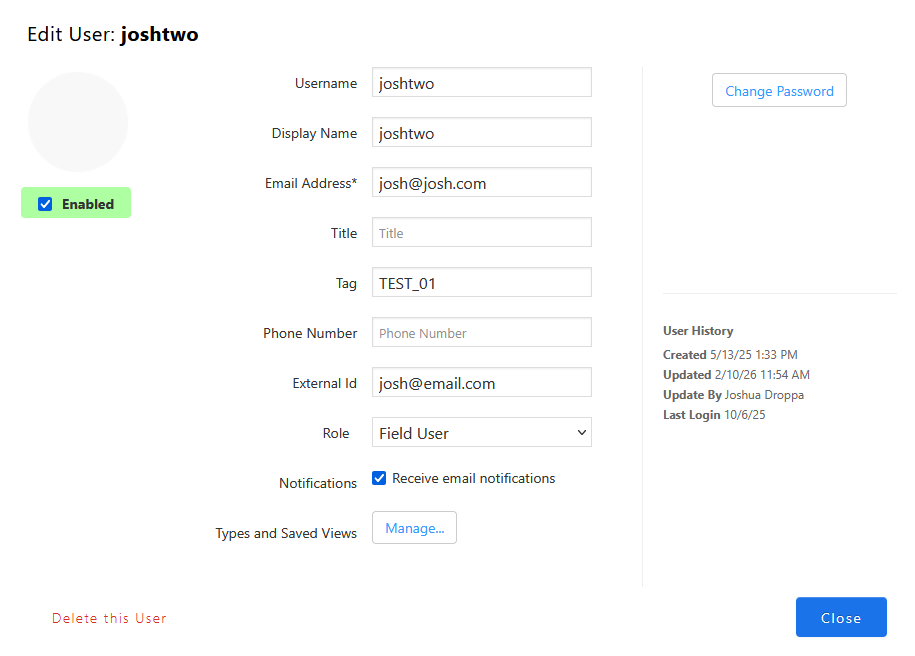
Task: Click the Update By Joshua Droppa line
Action: click(x=733, y=395)
